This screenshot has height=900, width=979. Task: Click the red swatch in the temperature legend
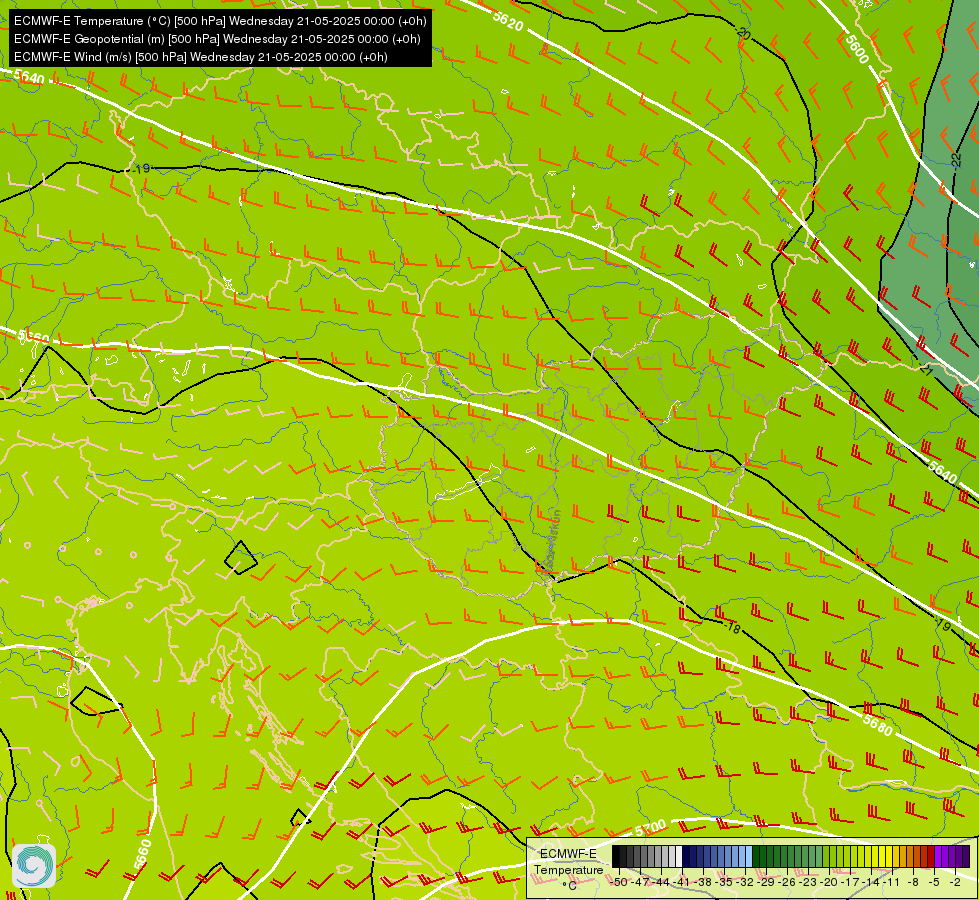[x=931, y=856]
